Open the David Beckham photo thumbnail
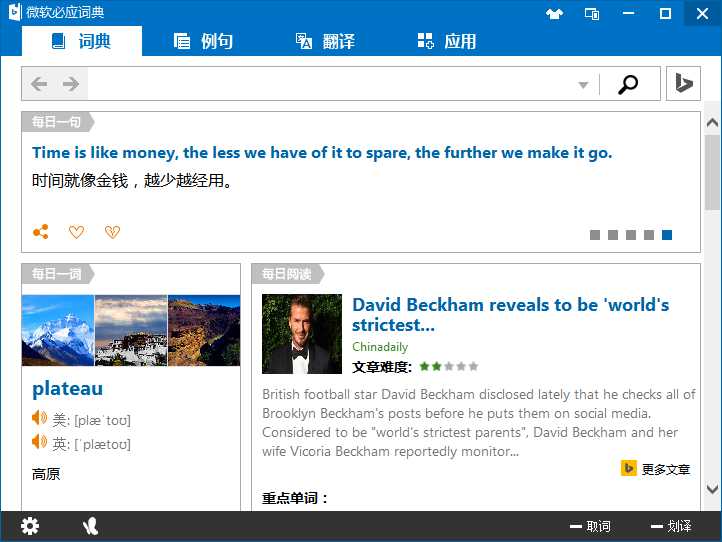Image resolution: width=722 pixels, height=542 pixels. [302, 334]
